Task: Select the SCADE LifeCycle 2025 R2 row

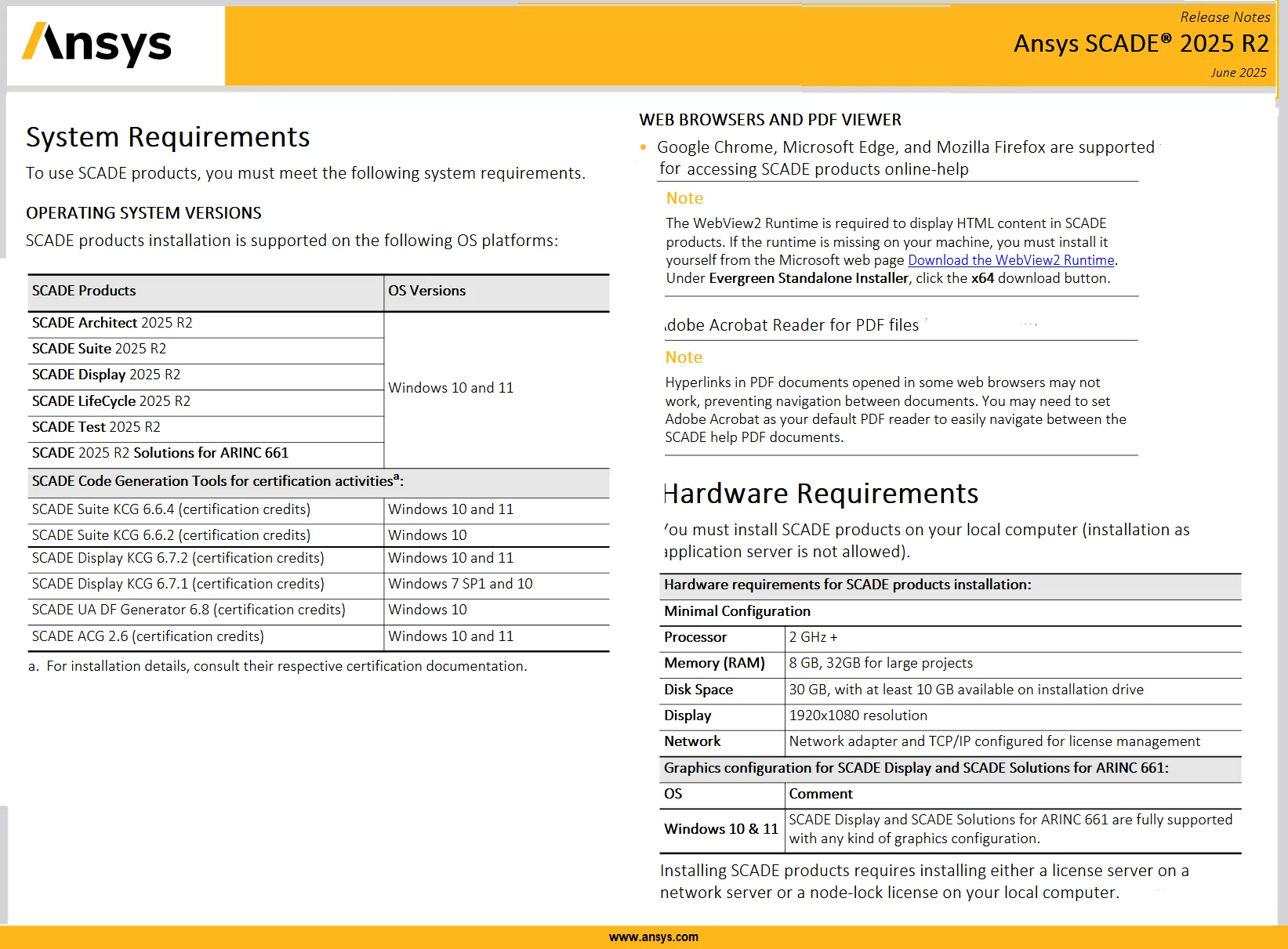Action: [x=205, y=401]
